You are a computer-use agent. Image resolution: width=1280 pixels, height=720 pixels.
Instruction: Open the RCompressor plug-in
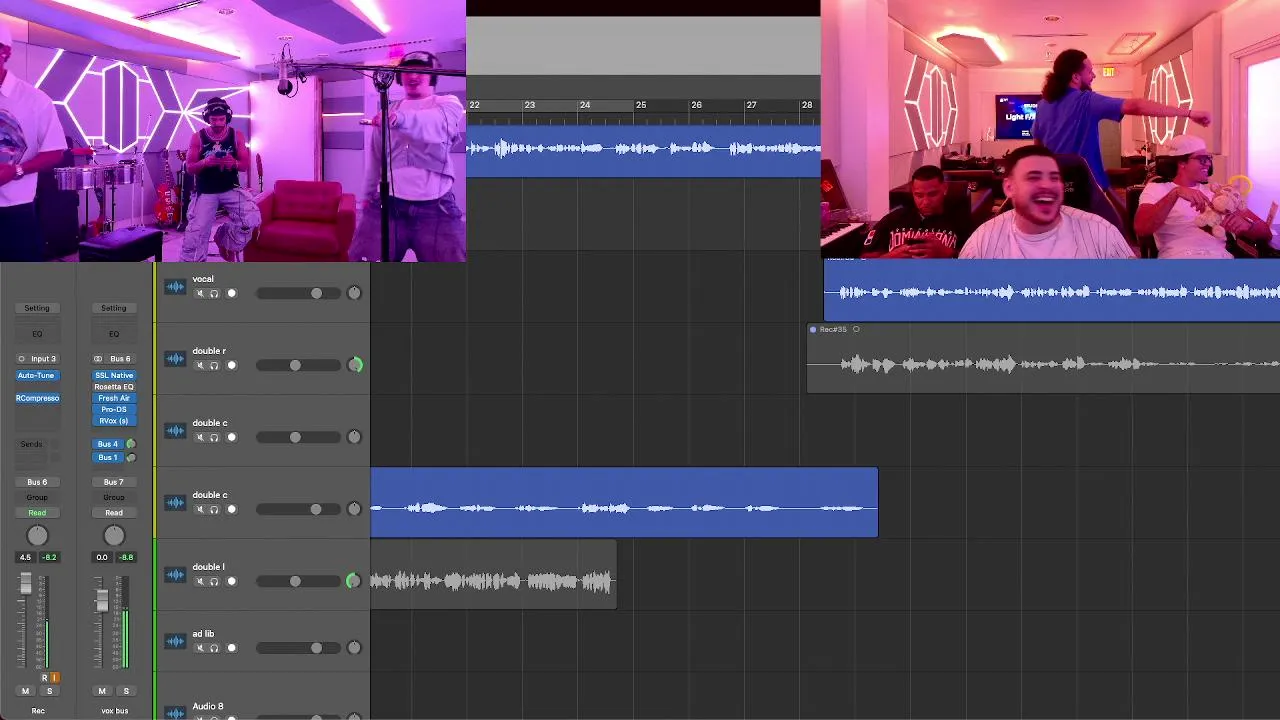tap(37, 398)
